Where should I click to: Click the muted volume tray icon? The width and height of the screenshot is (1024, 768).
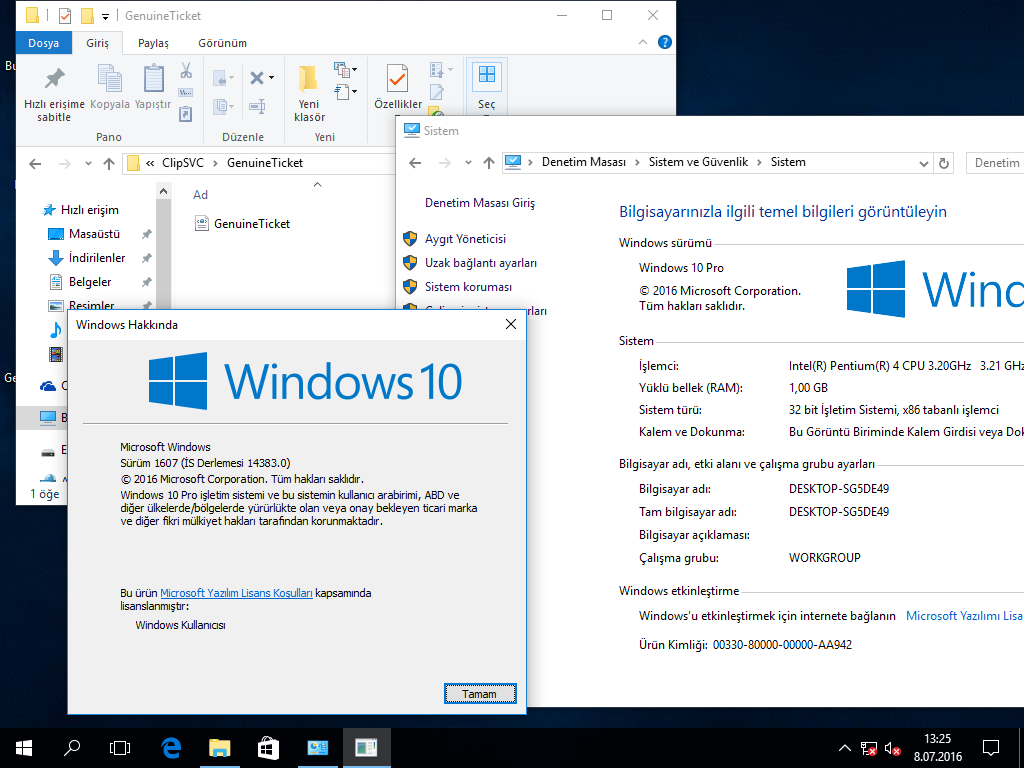pos(893,748)
